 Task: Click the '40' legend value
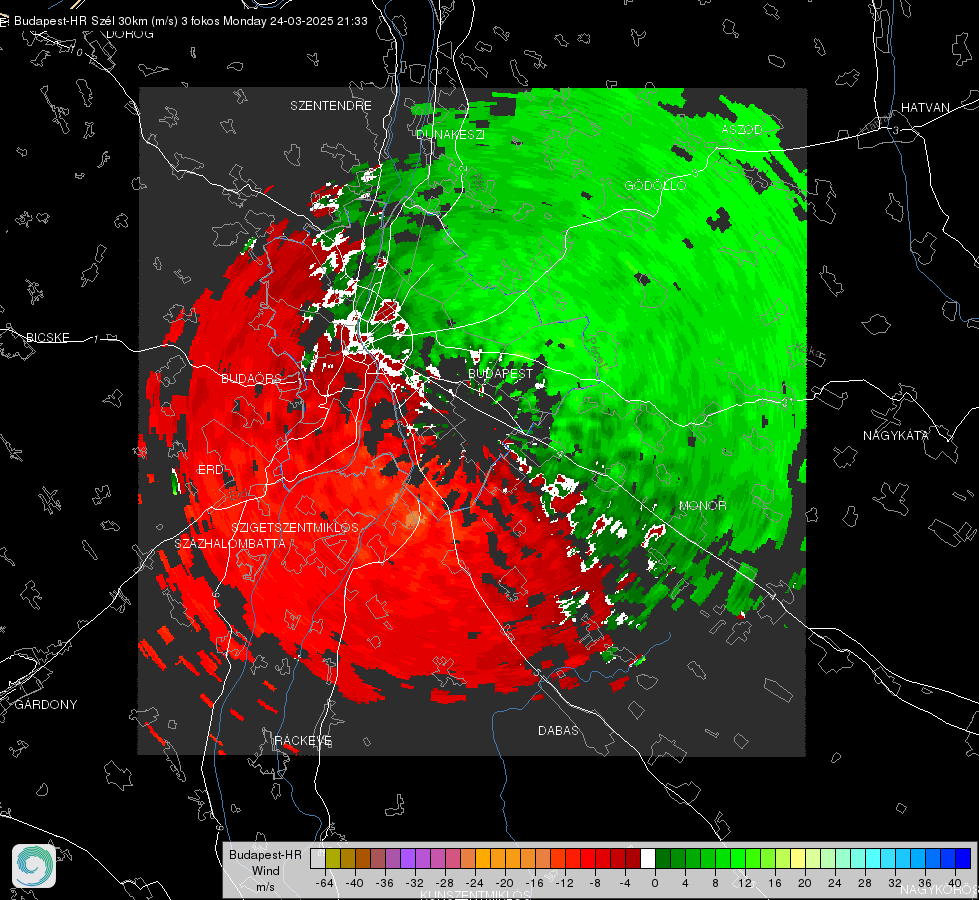click(x=955, y=883)
